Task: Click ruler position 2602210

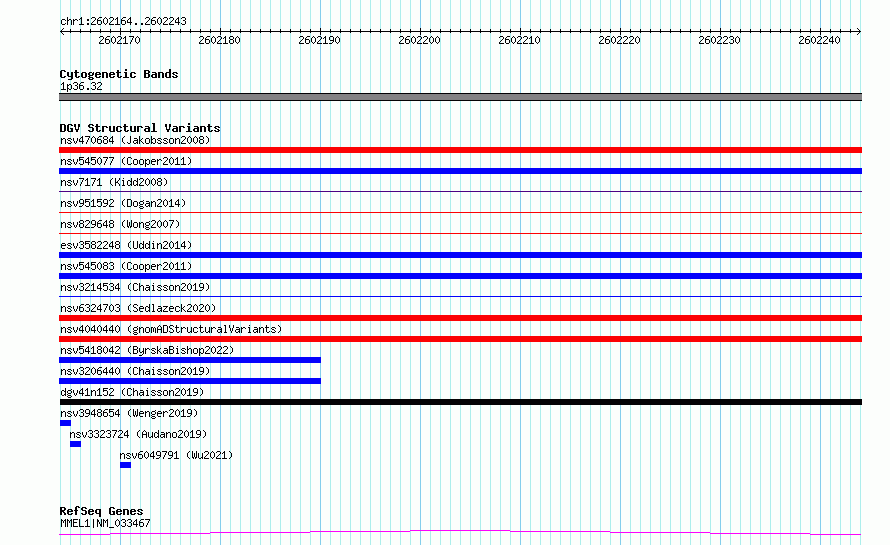Action: click(519, 40)
